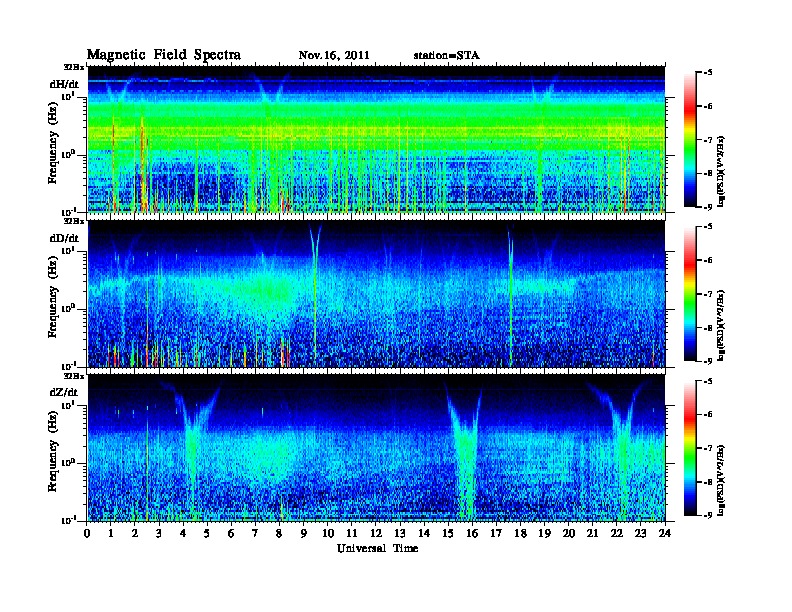Click the "Universal Time" axis title
792x612 pixels.
377,548
